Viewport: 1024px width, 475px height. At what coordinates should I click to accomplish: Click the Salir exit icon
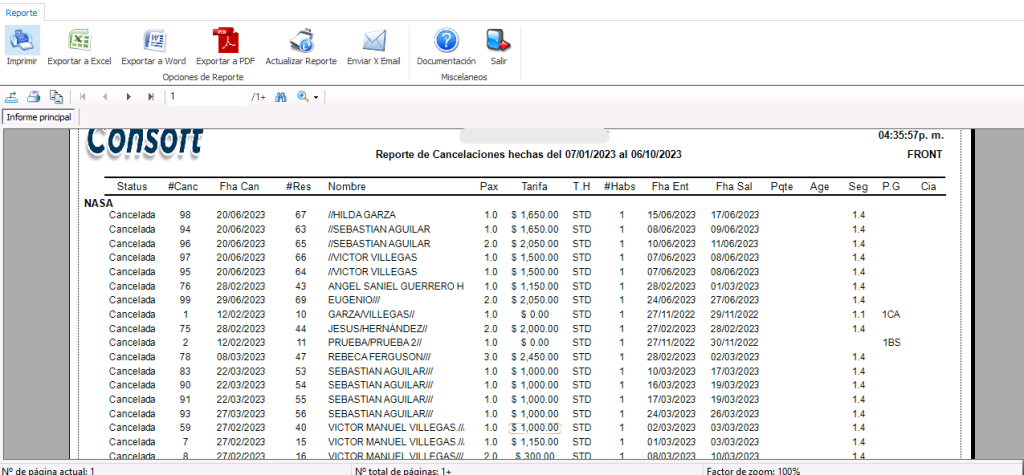coord(499,41)
